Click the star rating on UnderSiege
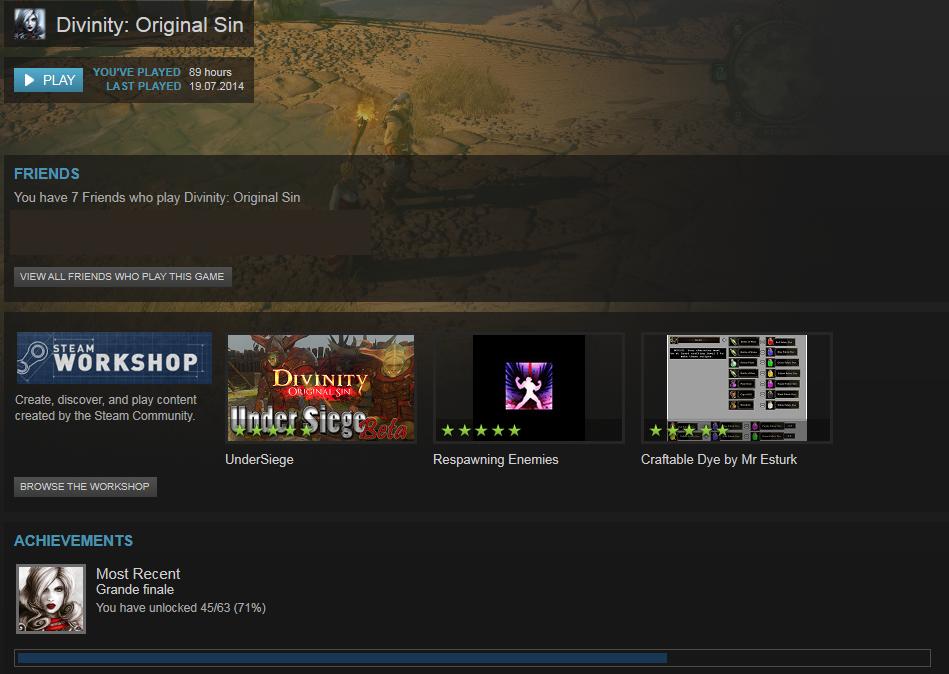The height and width of the screenshot is (674, 949). [x=274, y=430]
